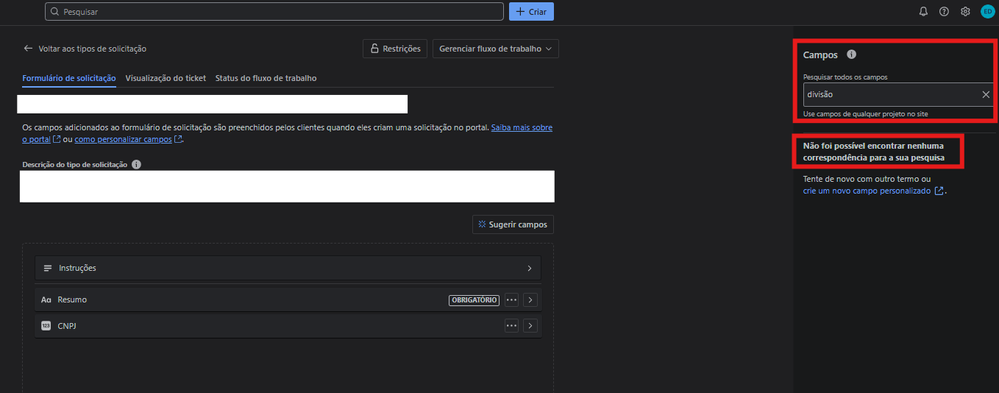Click the info icon beside Descrição do tipo

tap(136, 164)
